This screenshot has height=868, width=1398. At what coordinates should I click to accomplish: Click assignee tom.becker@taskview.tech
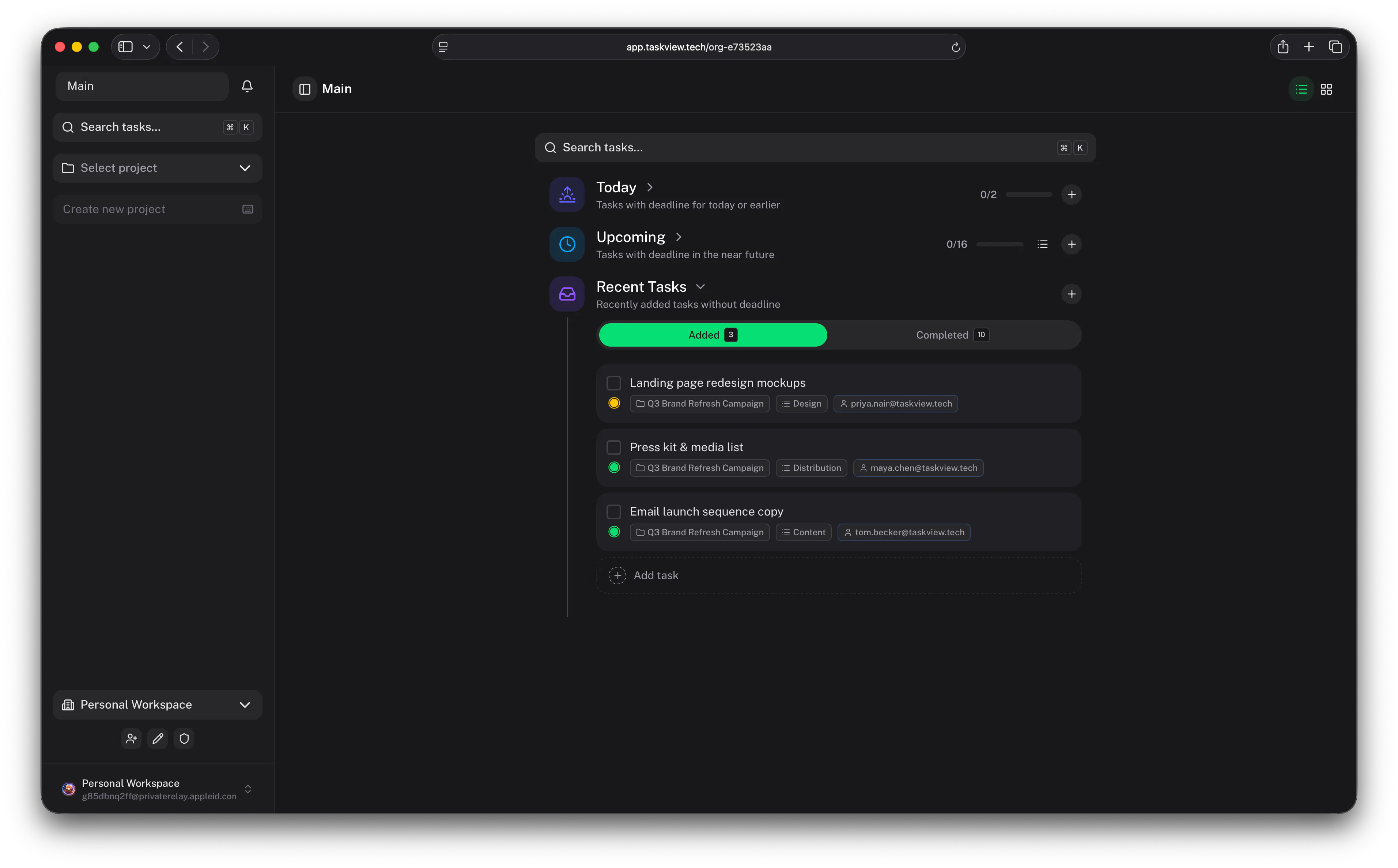coord(904,532)
